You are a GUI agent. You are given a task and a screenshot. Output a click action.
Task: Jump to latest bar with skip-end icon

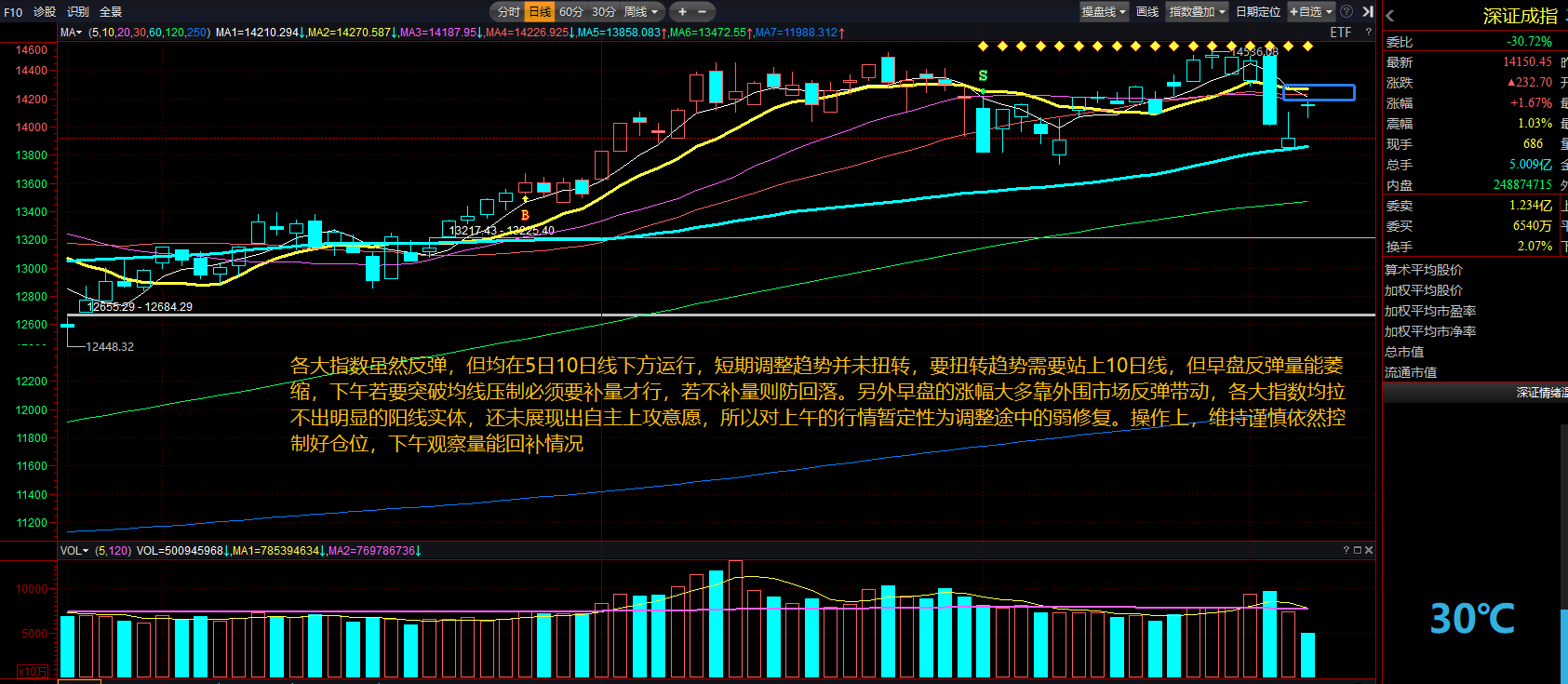1368,12
